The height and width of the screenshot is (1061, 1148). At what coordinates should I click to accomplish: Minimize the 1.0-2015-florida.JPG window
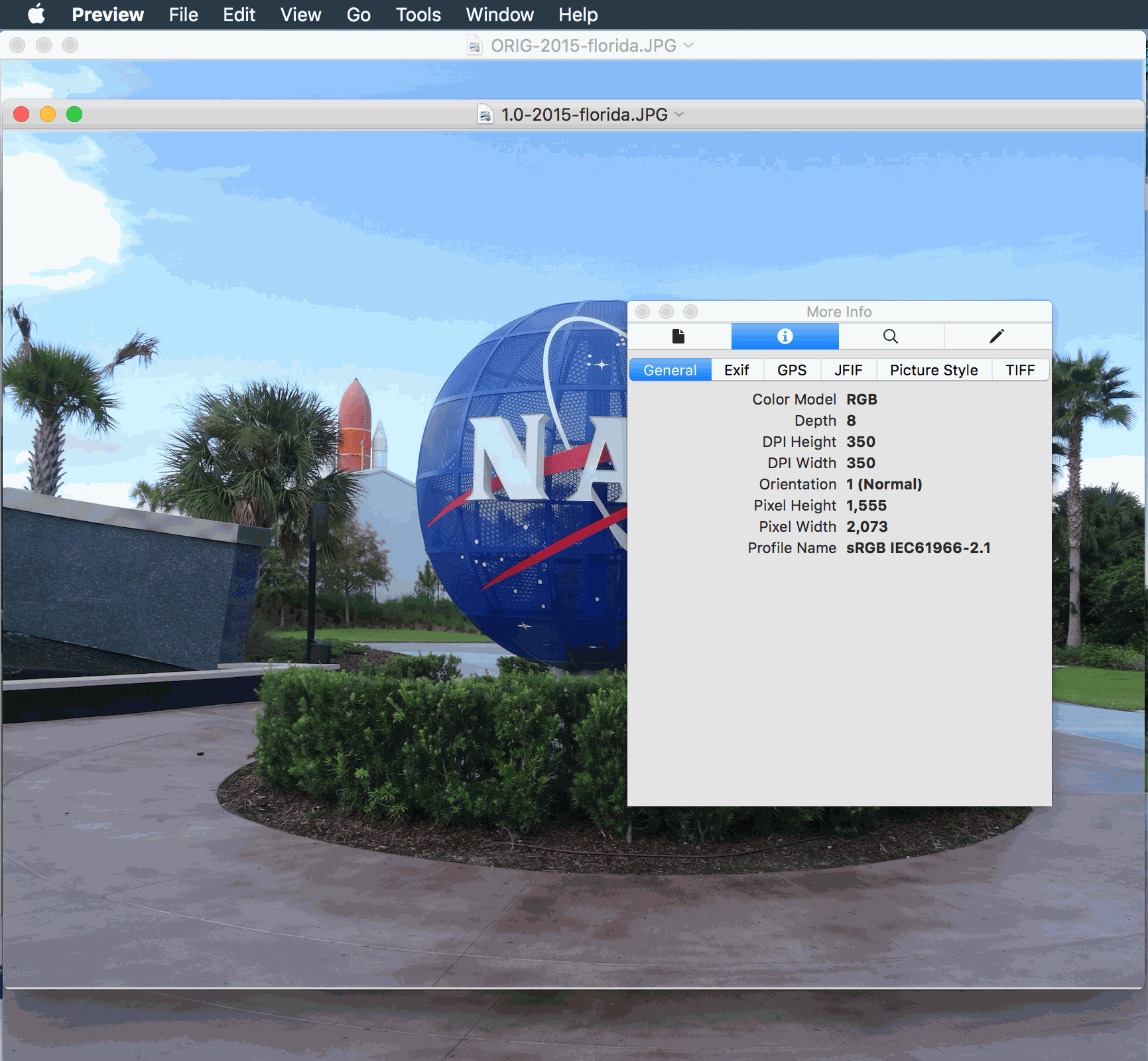tap(48, 114)
